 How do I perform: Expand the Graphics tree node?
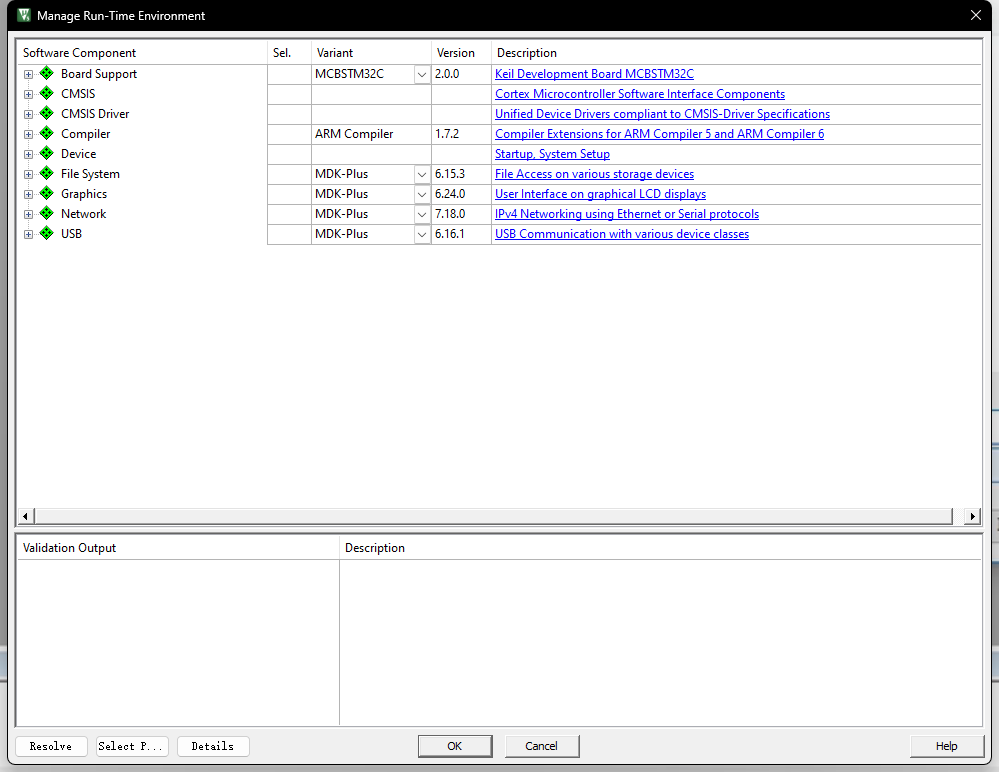point(28,194)
